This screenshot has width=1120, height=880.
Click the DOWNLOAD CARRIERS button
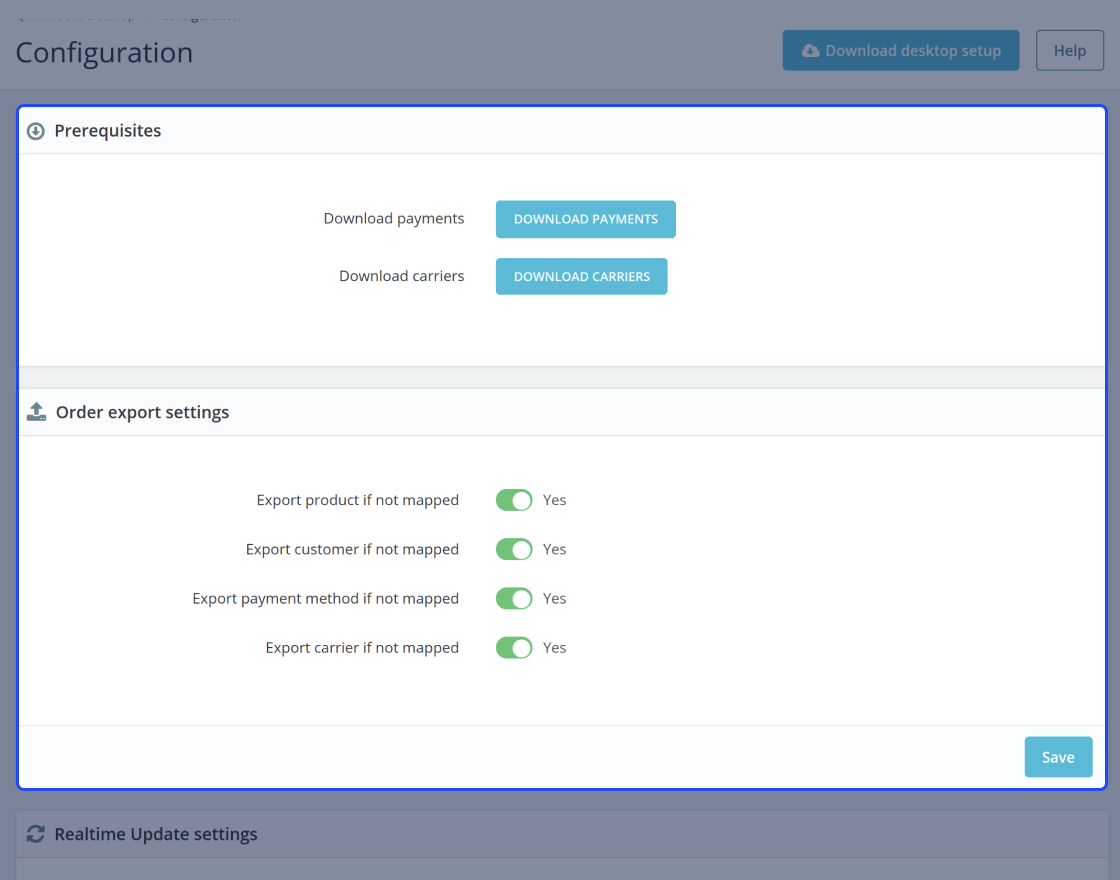click(581, 276)
